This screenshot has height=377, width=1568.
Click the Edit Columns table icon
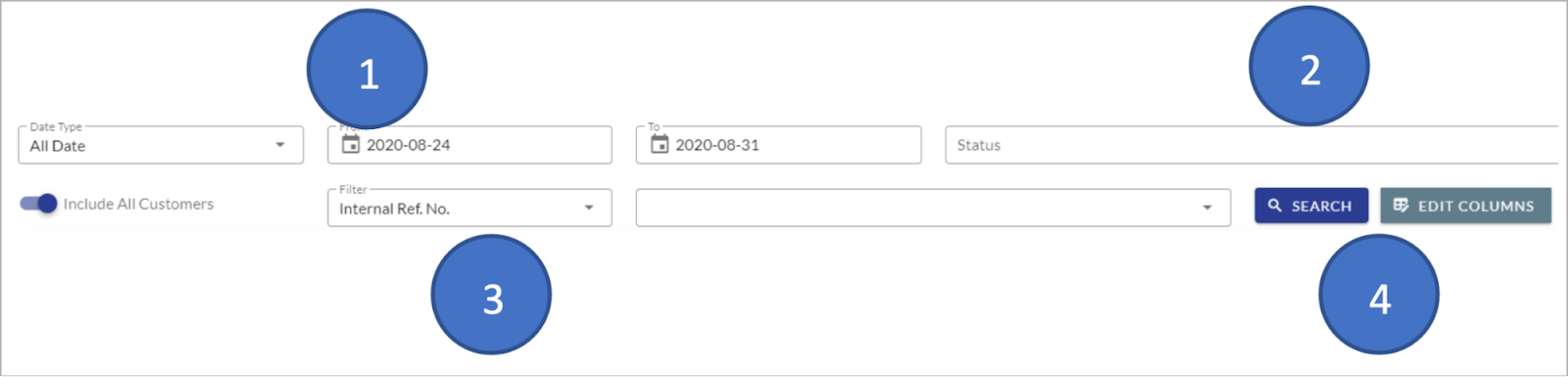point(1400,206)
